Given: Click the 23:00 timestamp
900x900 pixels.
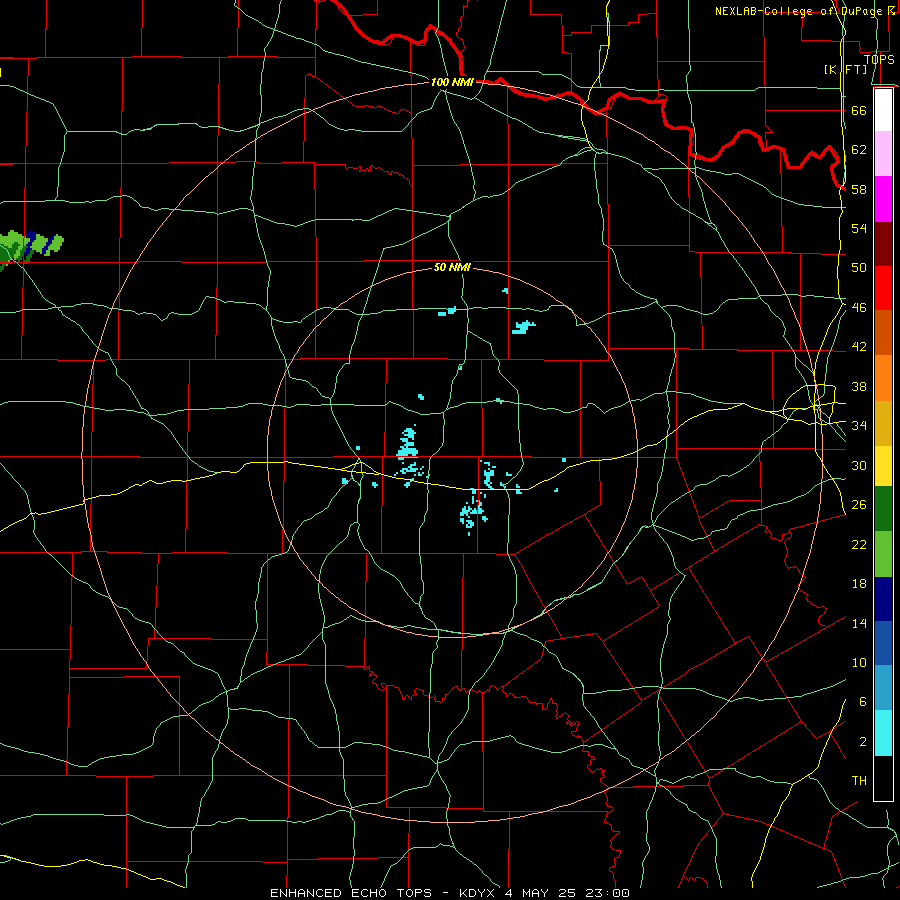Looking at the screenshot, I should [607, 893].
